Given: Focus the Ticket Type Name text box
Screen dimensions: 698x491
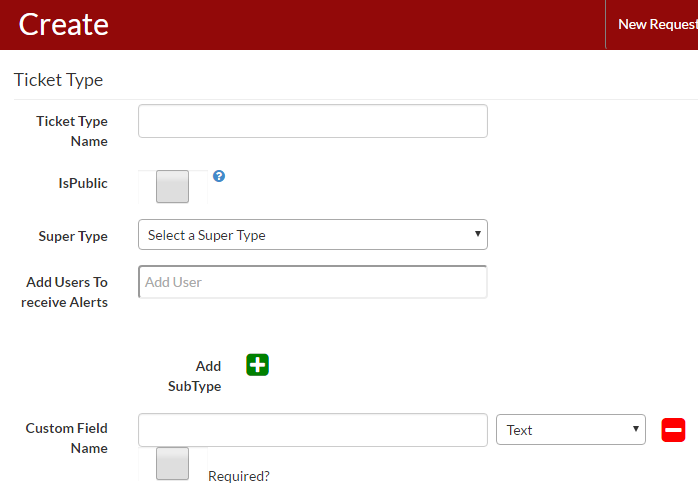Looking at the screenshot, I should (x=312, y=121).
